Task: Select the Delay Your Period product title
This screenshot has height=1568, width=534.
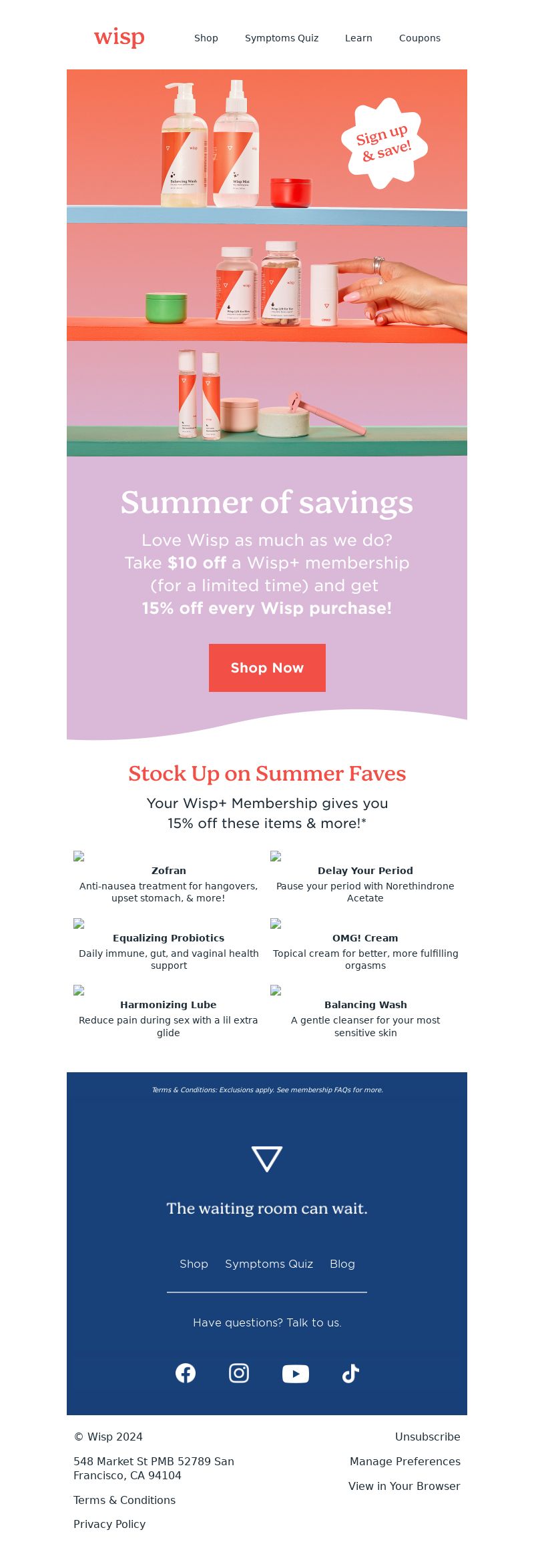Action: 365,871
